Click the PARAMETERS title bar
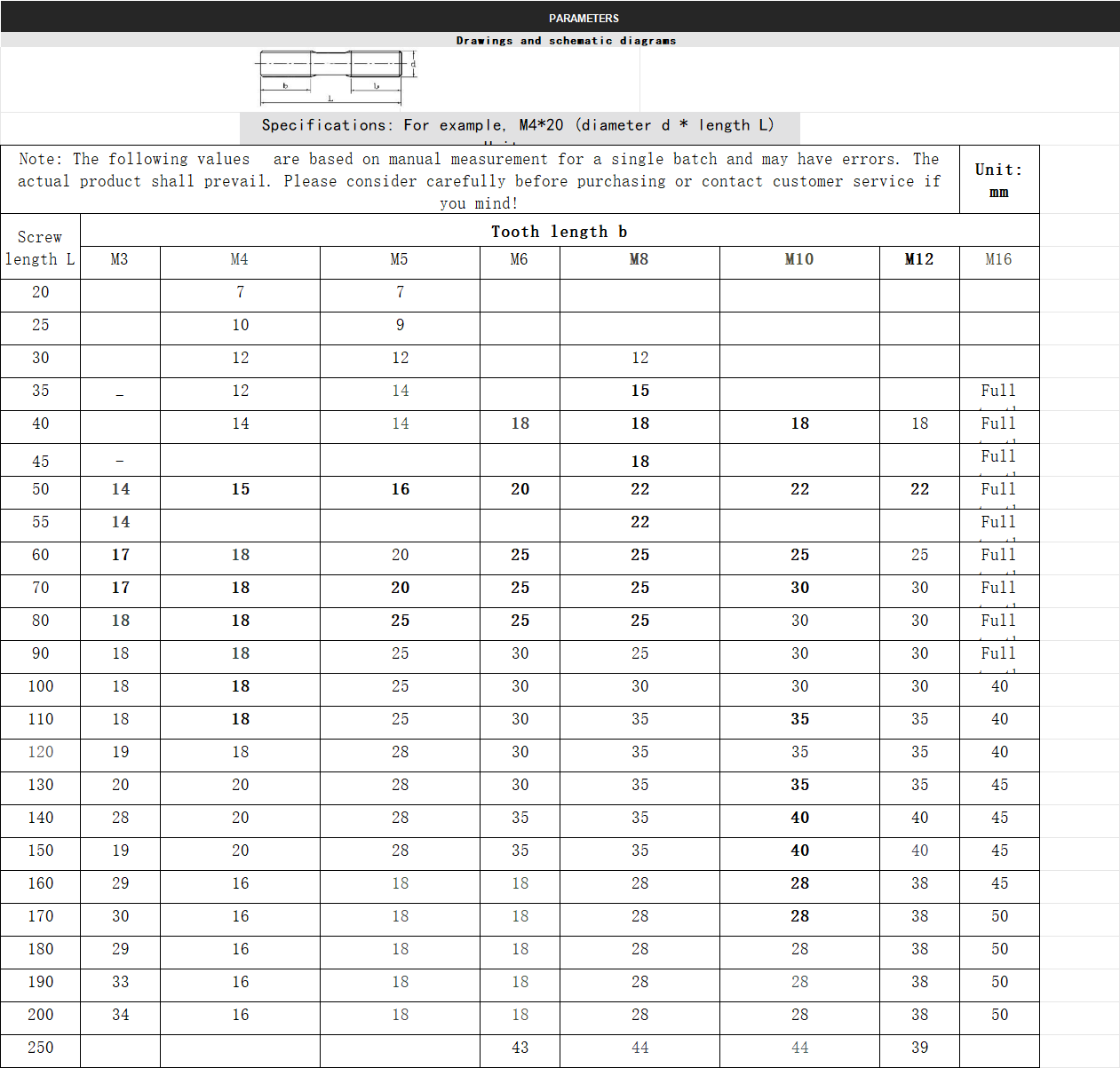 (584, 18)
